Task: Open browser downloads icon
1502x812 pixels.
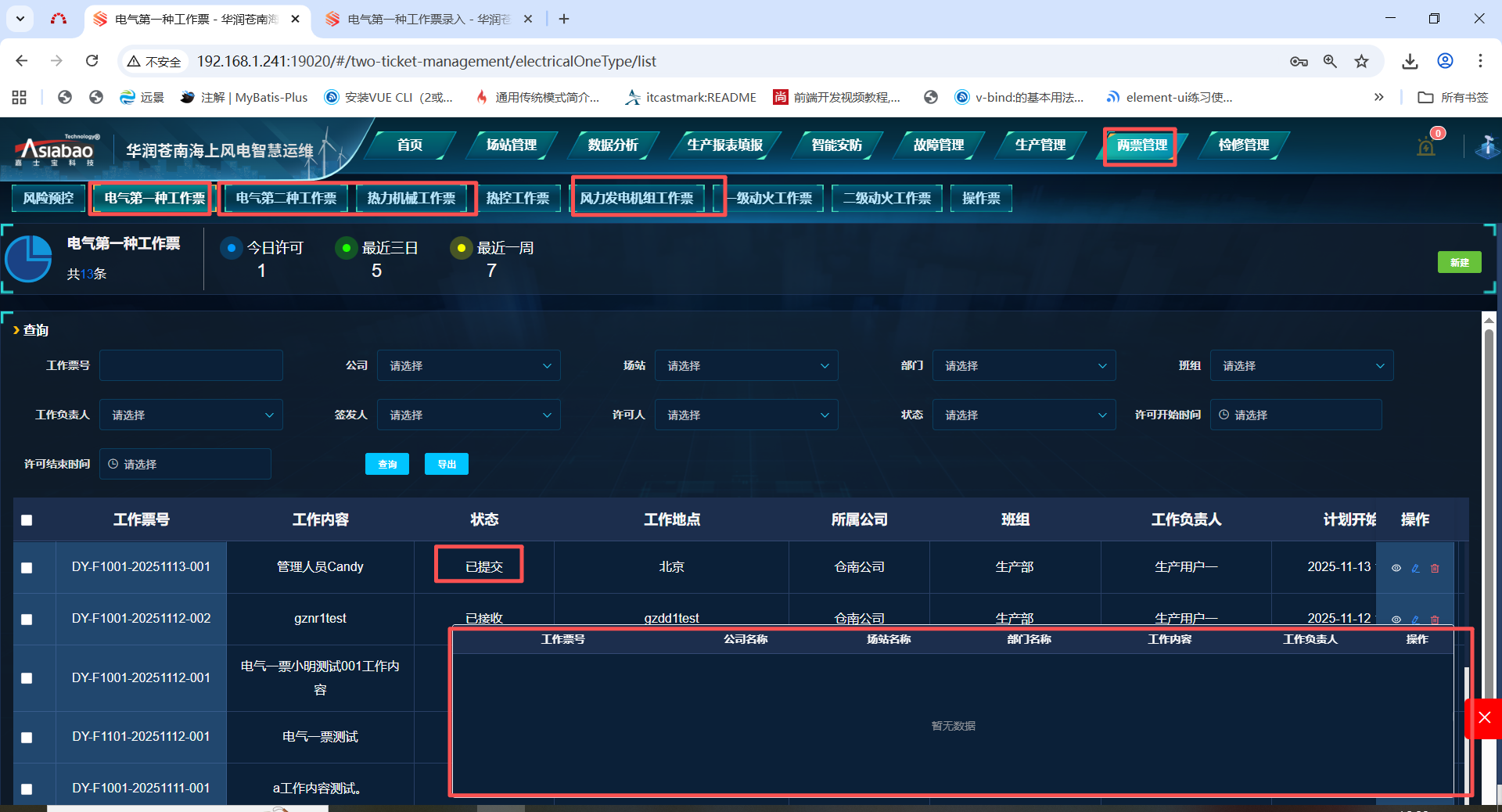Action: 1410,61
